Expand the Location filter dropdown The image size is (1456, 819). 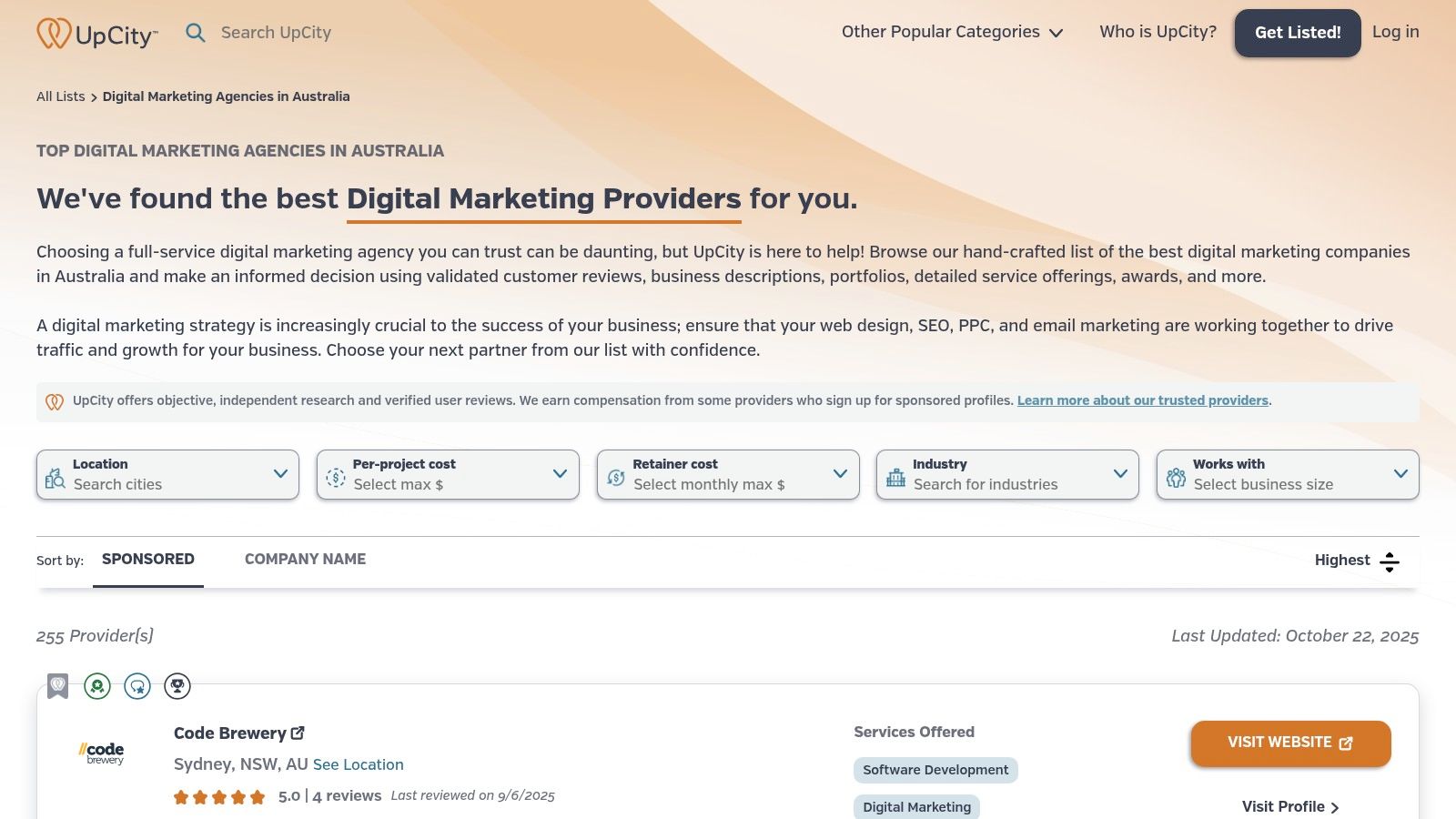(x=167, y=474)
